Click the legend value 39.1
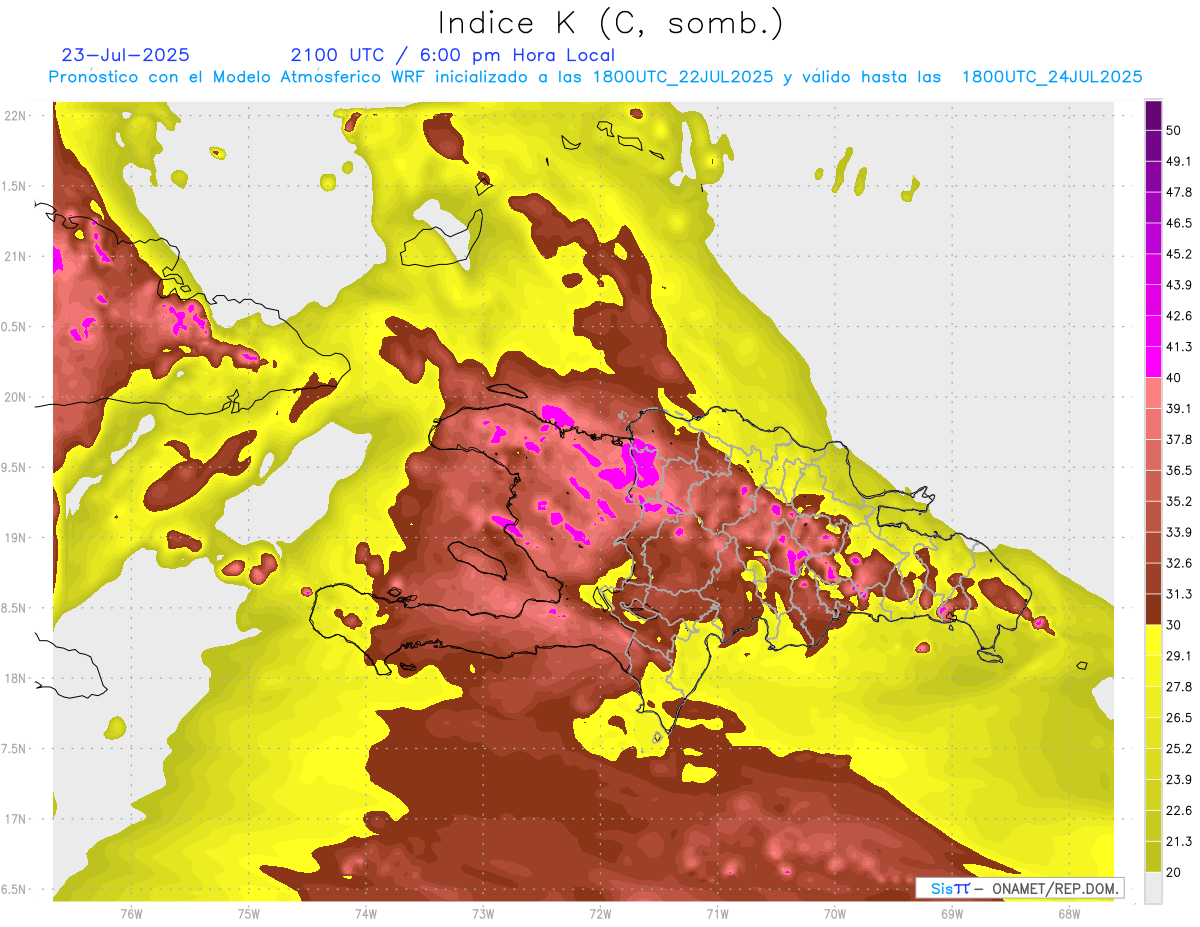 pos(1179,408)
